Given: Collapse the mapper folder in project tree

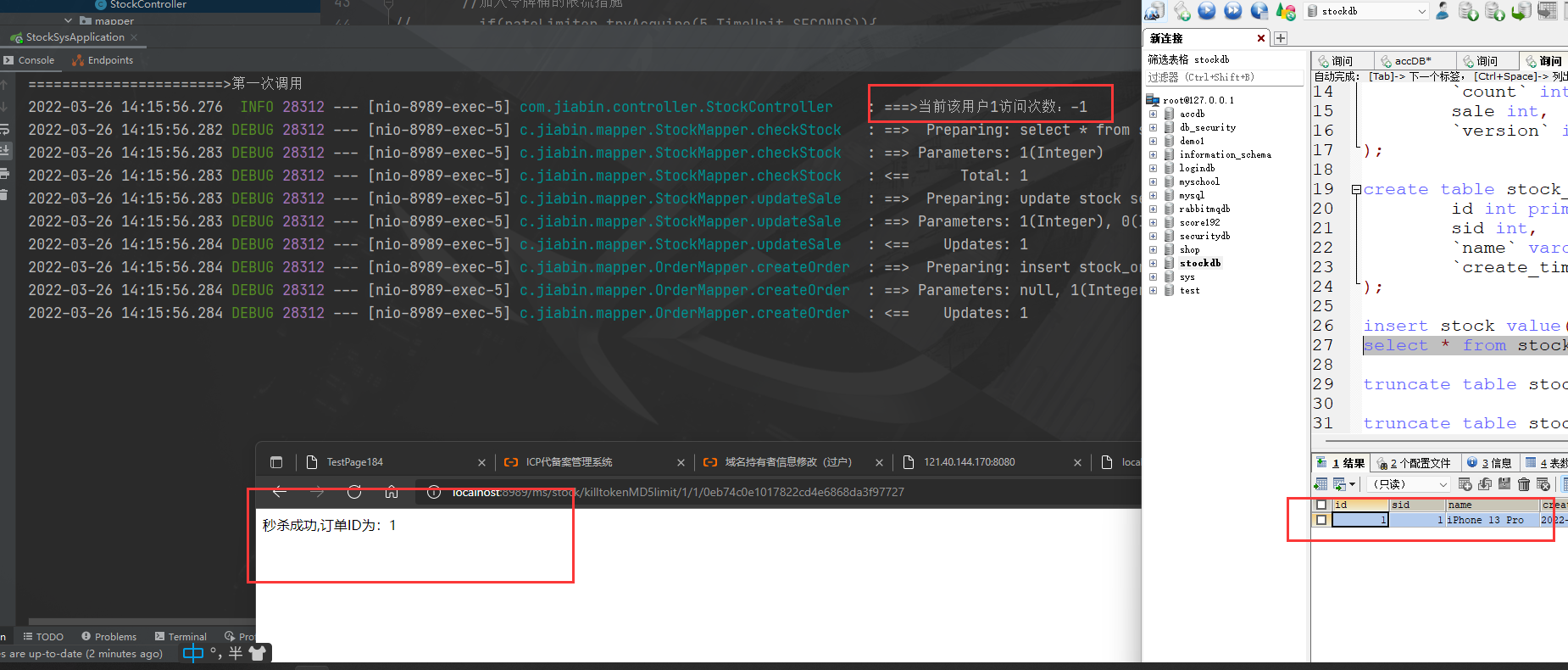Looking at the screenshot, I should coord(68,20).
